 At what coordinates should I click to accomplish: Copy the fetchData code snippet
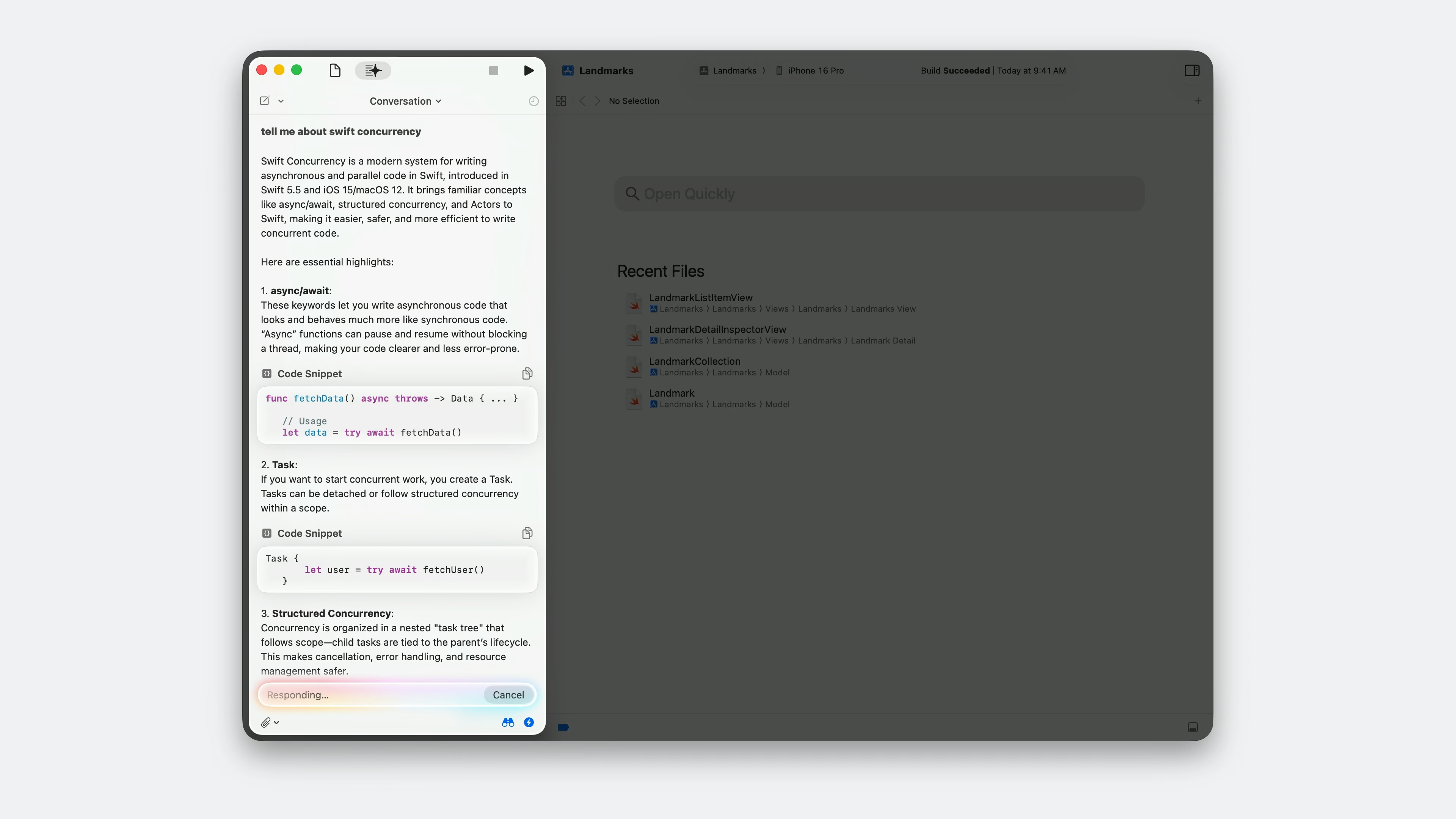point(527,373)
